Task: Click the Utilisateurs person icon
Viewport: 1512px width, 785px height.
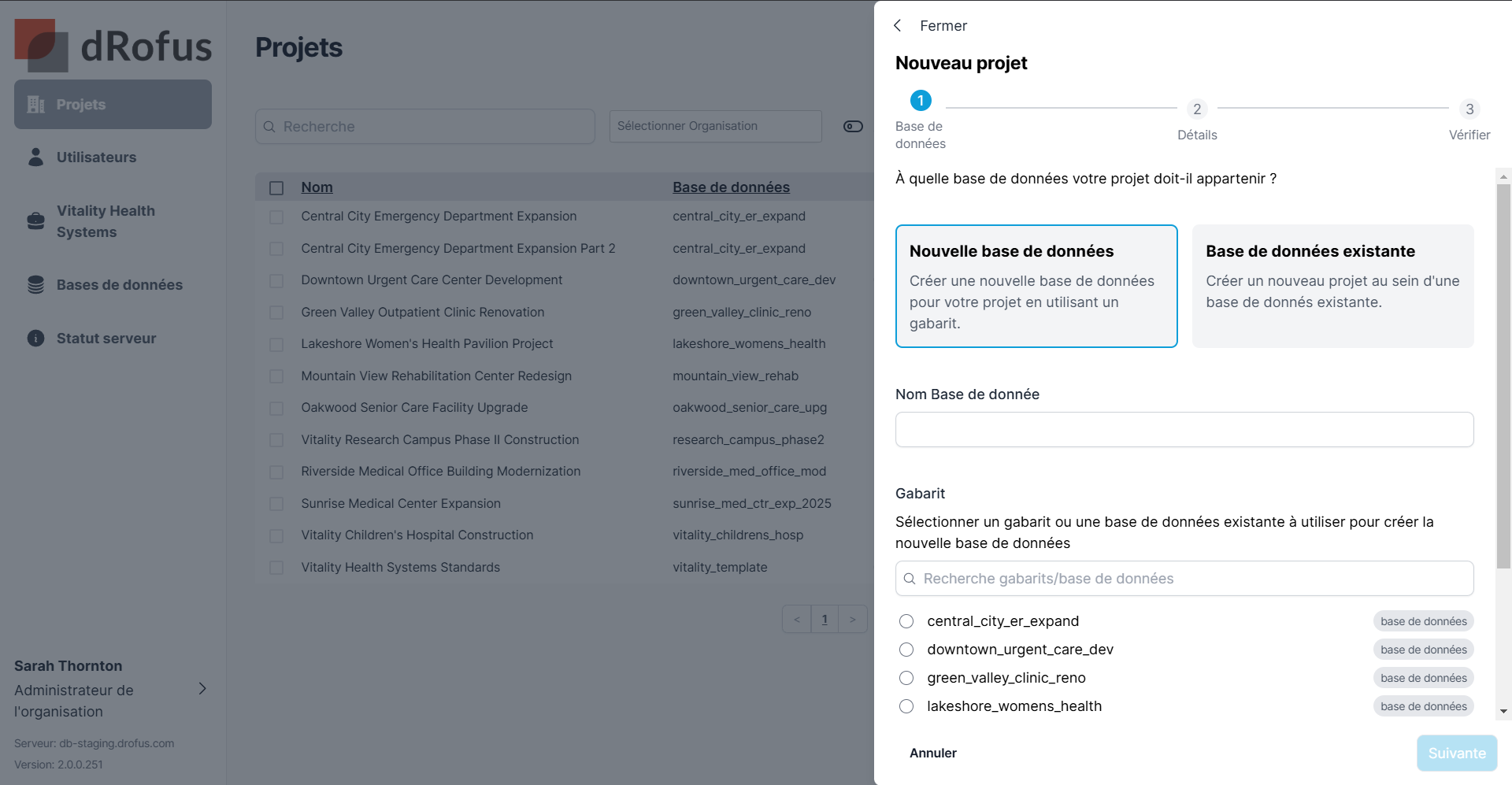Action: click(36, 157)
